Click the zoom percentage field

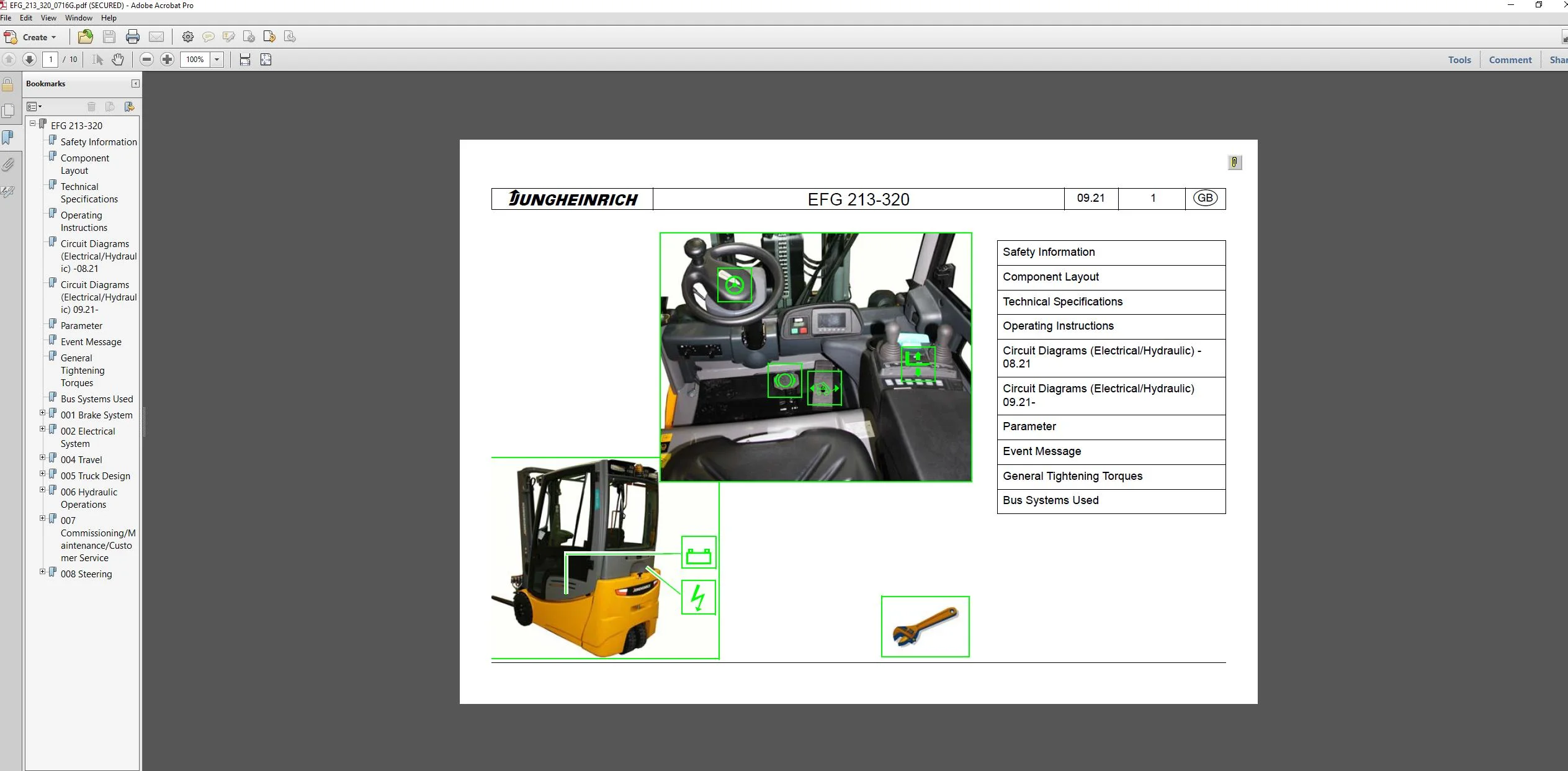coord(195,60)
